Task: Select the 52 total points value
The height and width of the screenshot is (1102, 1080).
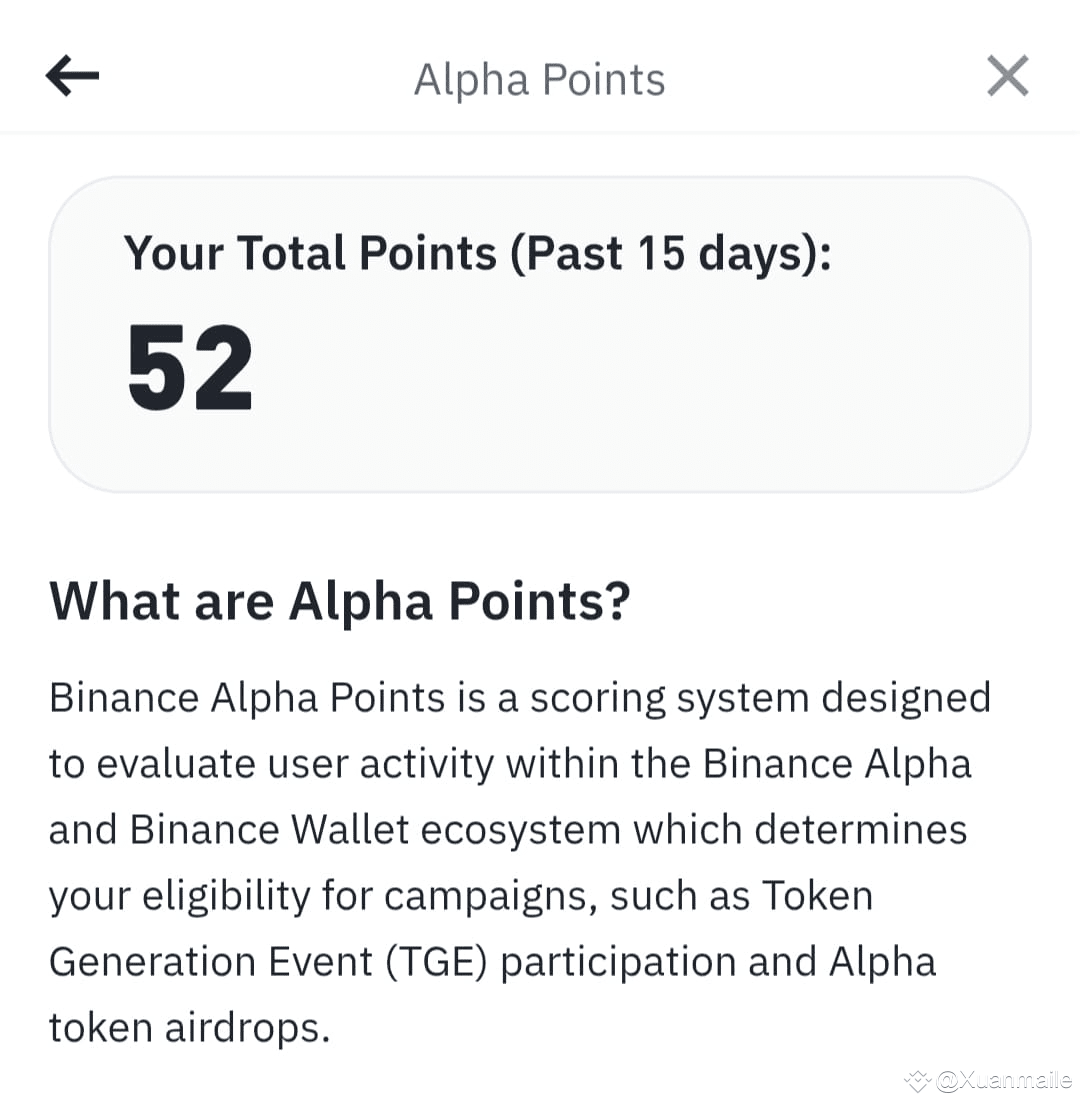Action: point(190,368)
